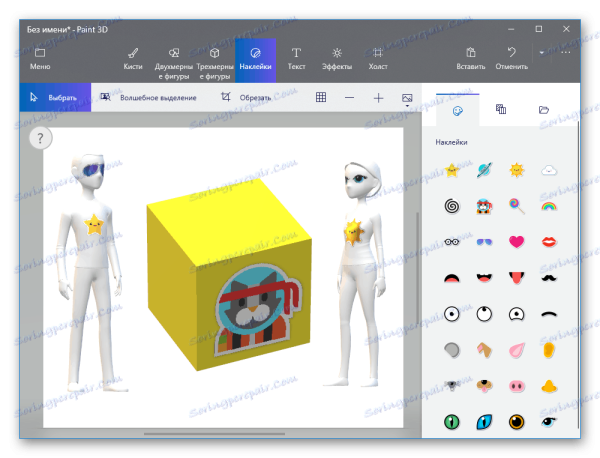Pick the white cloud sticker
The image size is (600, 458).
click(549, 170)
